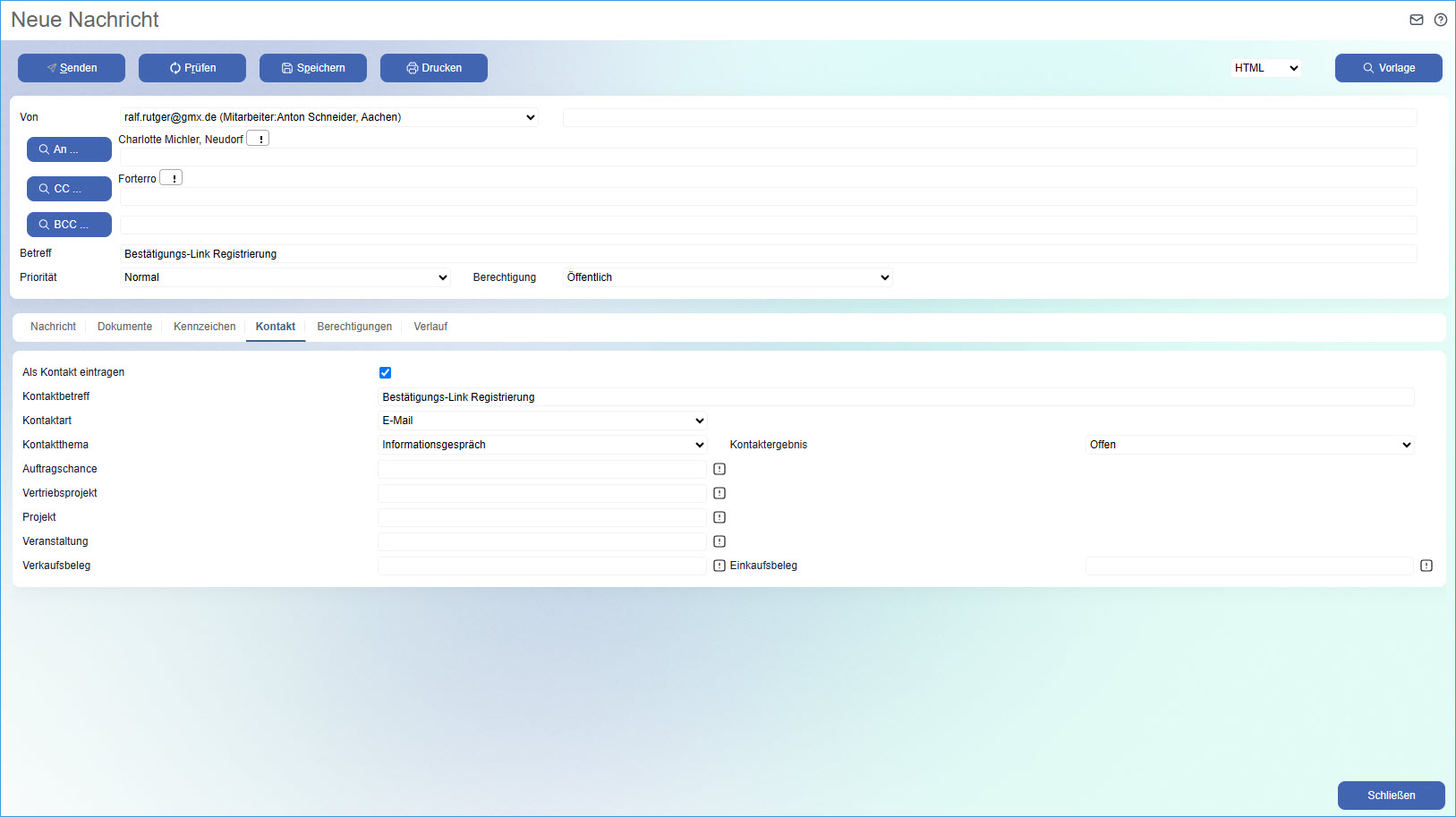Image resolution: width=1456 pixels, height=817 pixels.
Task: Click the Schließen button
Action: coord(1391,796)
